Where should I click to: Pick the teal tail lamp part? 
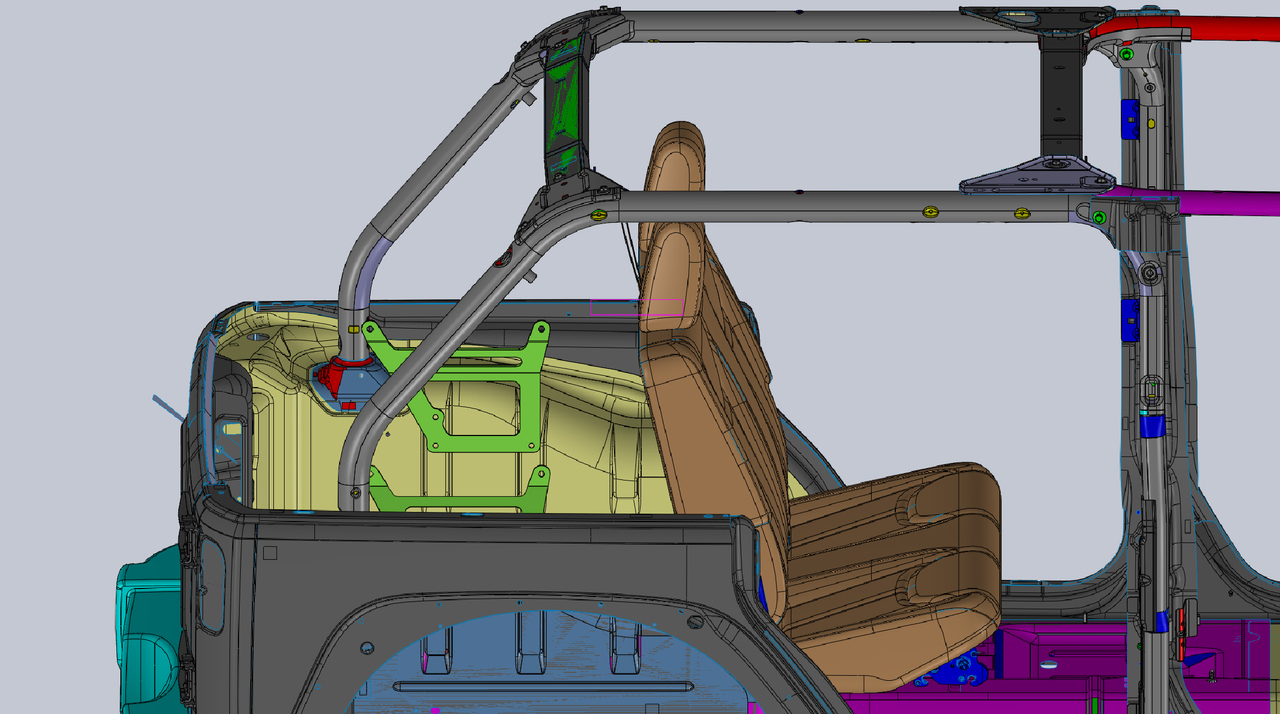[148, 635]
